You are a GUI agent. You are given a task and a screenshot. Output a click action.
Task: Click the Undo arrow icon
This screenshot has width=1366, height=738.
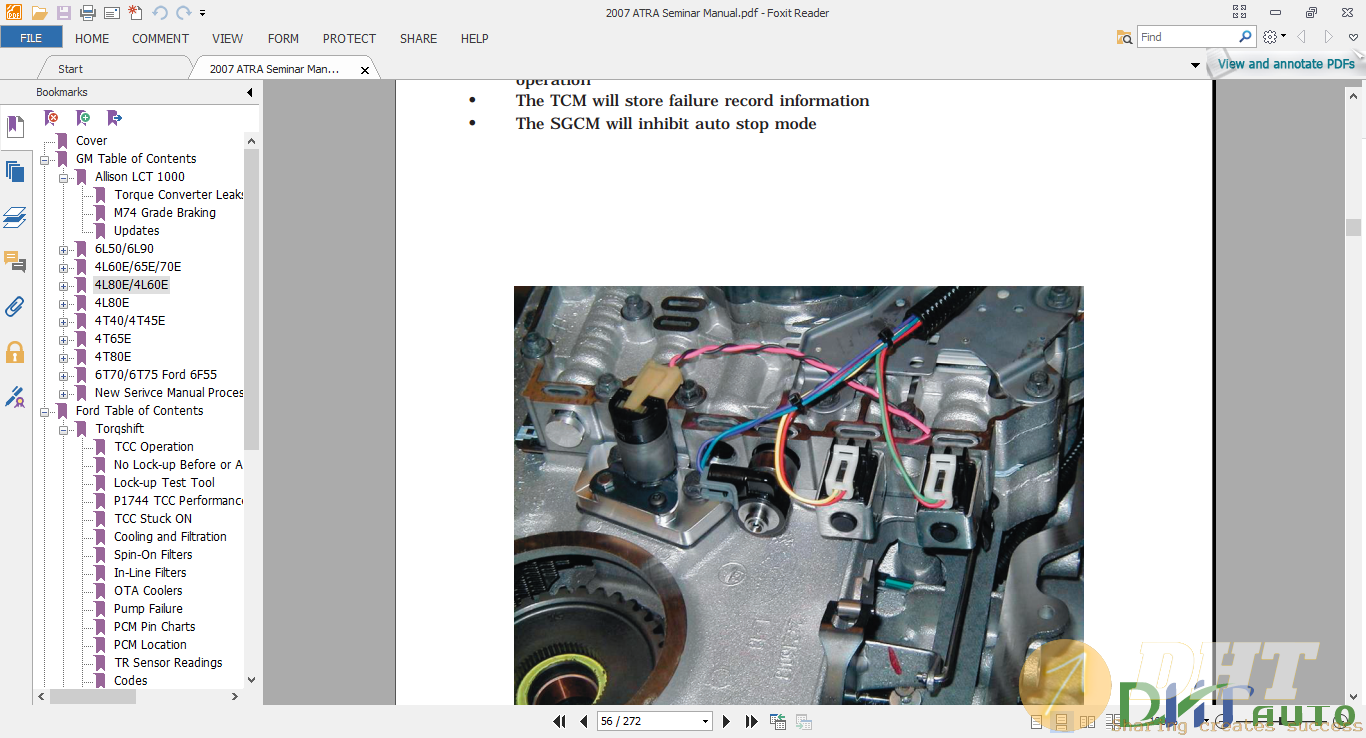pos(160,13)
